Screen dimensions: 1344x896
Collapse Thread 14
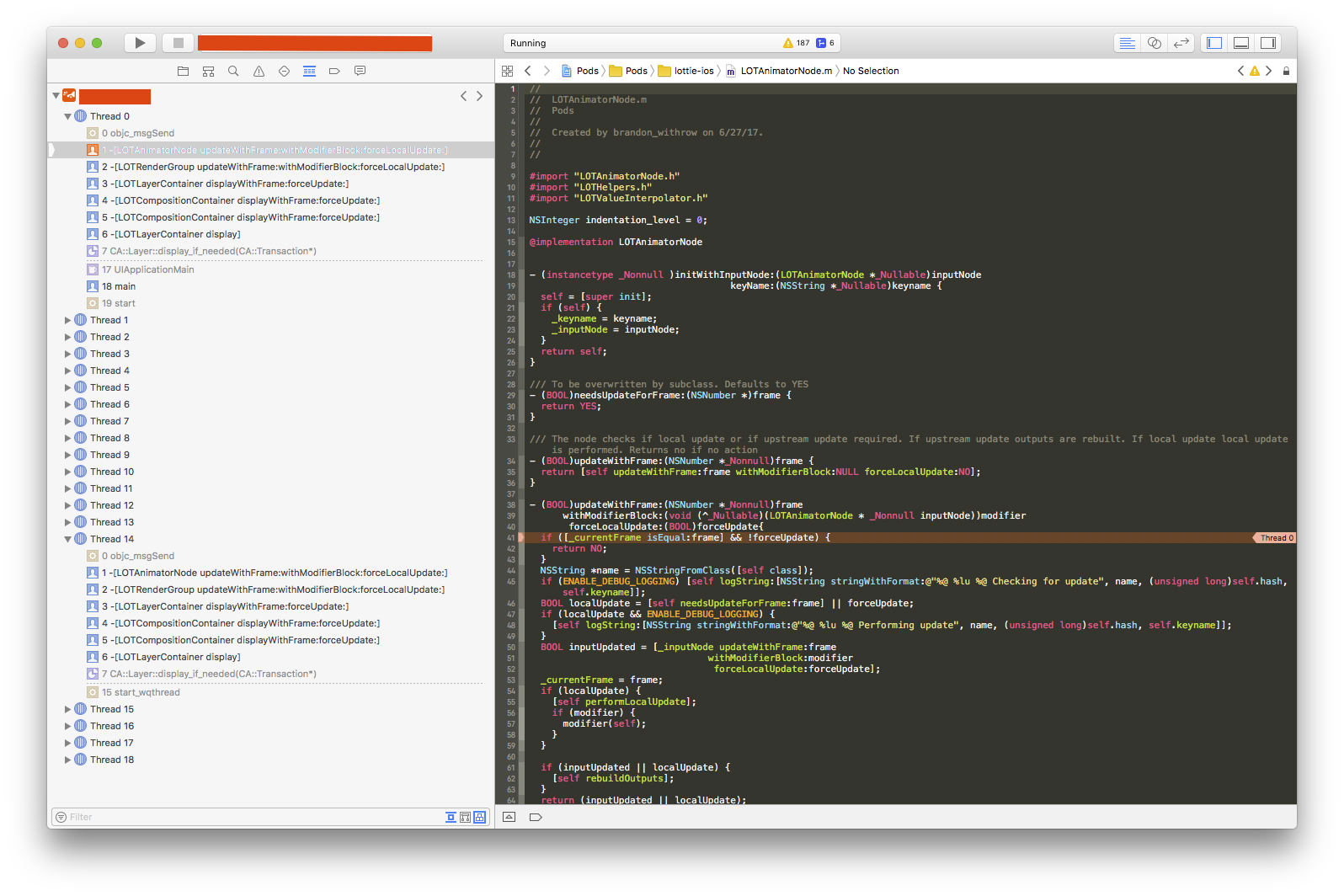coord(68,539)
